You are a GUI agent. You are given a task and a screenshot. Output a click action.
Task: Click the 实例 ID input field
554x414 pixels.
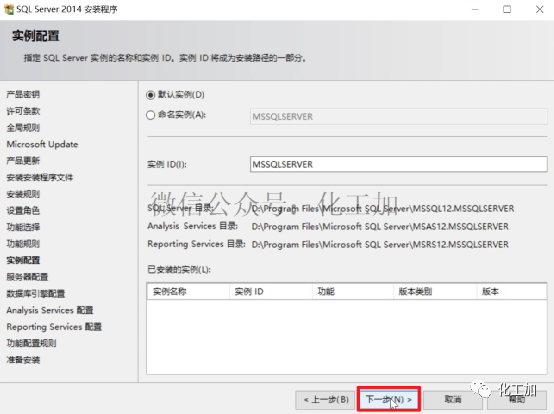[x=399, y=164]
